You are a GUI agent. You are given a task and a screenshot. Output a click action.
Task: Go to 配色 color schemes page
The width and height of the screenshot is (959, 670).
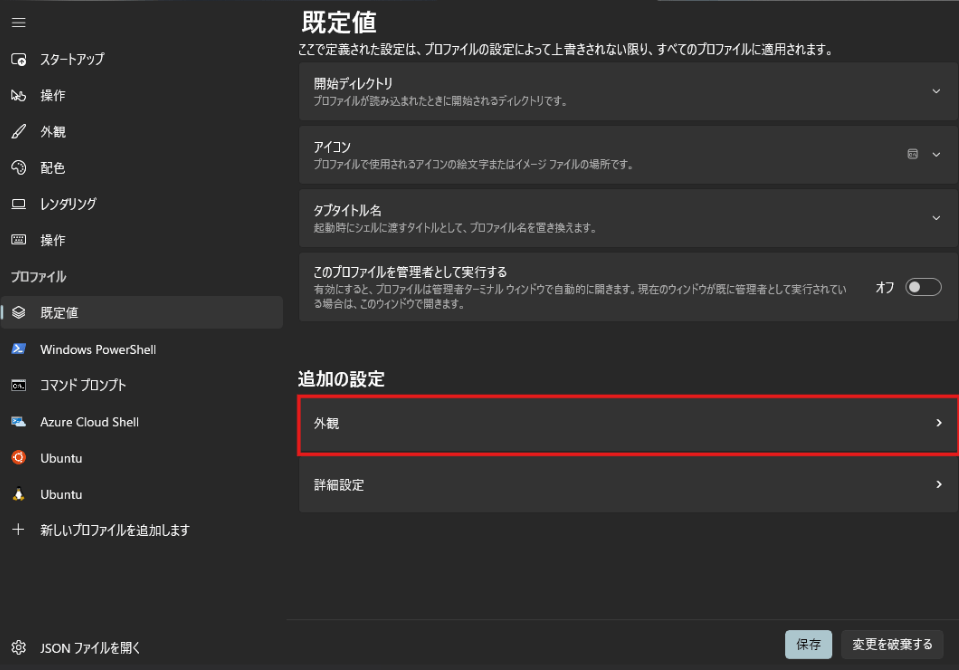tap(142, 168)
